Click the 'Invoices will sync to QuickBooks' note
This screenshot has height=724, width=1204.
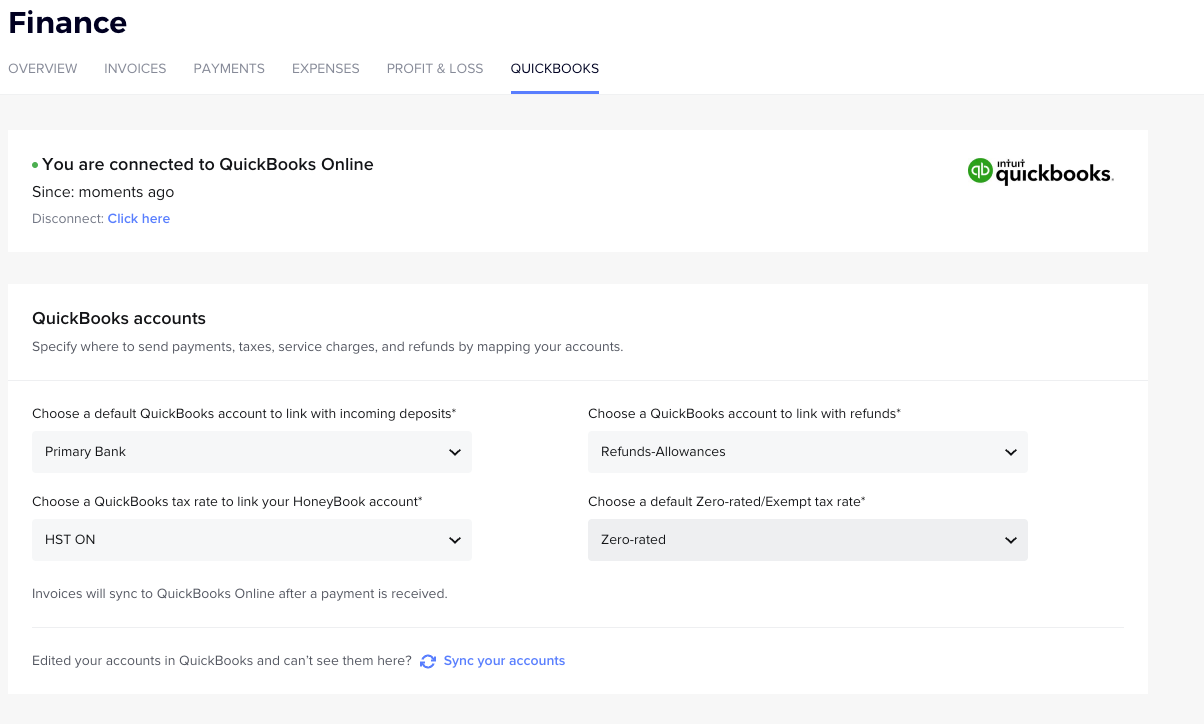pos(240,593)
